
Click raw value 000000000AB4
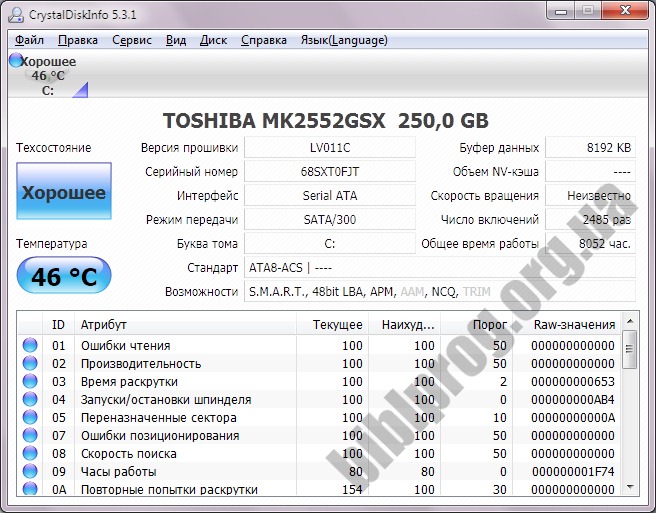coord(573,400)
